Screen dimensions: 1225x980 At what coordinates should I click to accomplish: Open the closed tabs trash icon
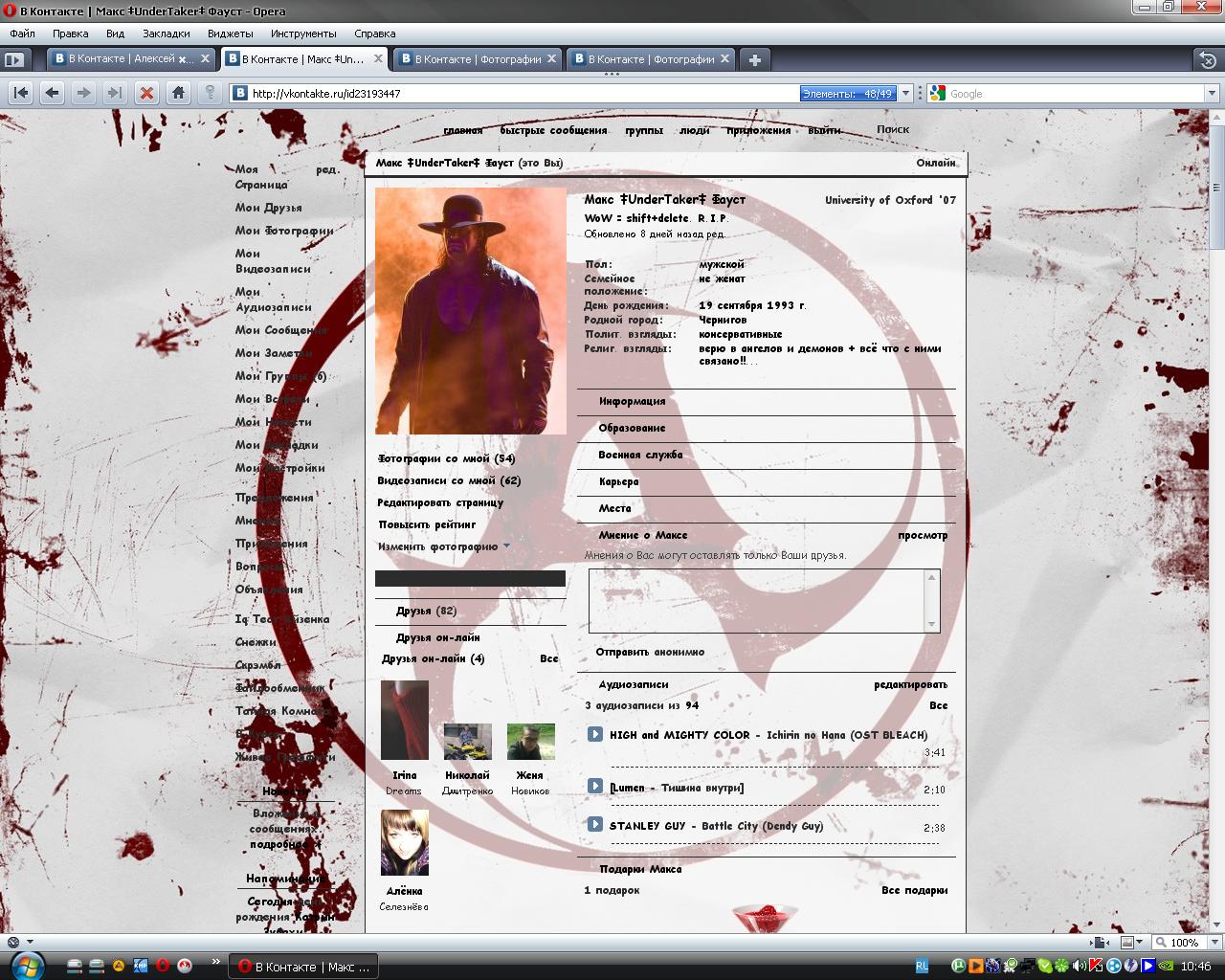(x=1208, y=59)
